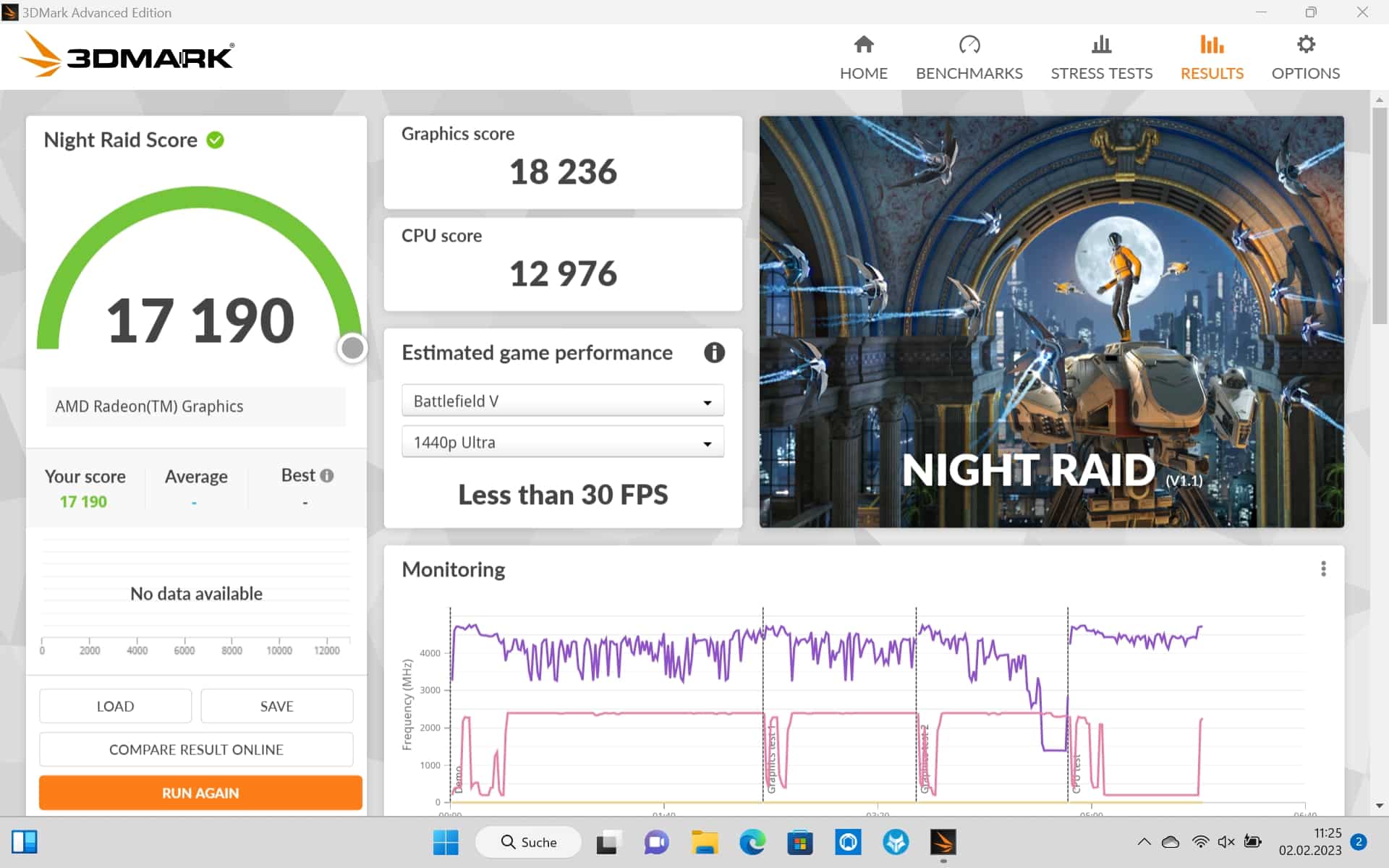Click the green validated checkmark badge

coord(216,140)
